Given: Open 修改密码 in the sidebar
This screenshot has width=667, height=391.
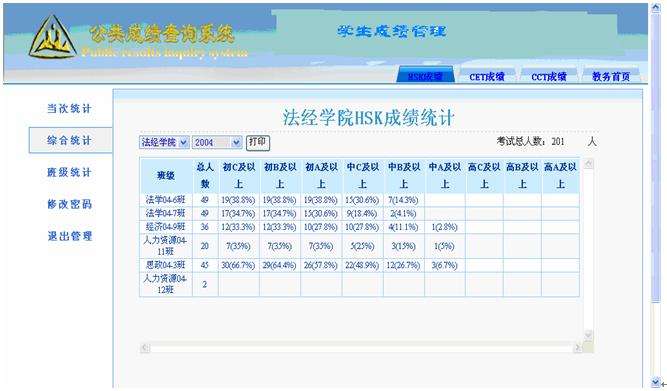Looking at the screenshot, I should click(x=69, y=204).
